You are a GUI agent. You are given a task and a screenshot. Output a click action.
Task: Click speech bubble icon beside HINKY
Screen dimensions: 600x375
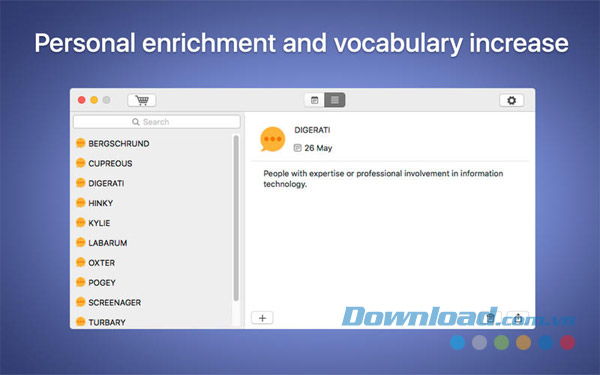point(80,203)
